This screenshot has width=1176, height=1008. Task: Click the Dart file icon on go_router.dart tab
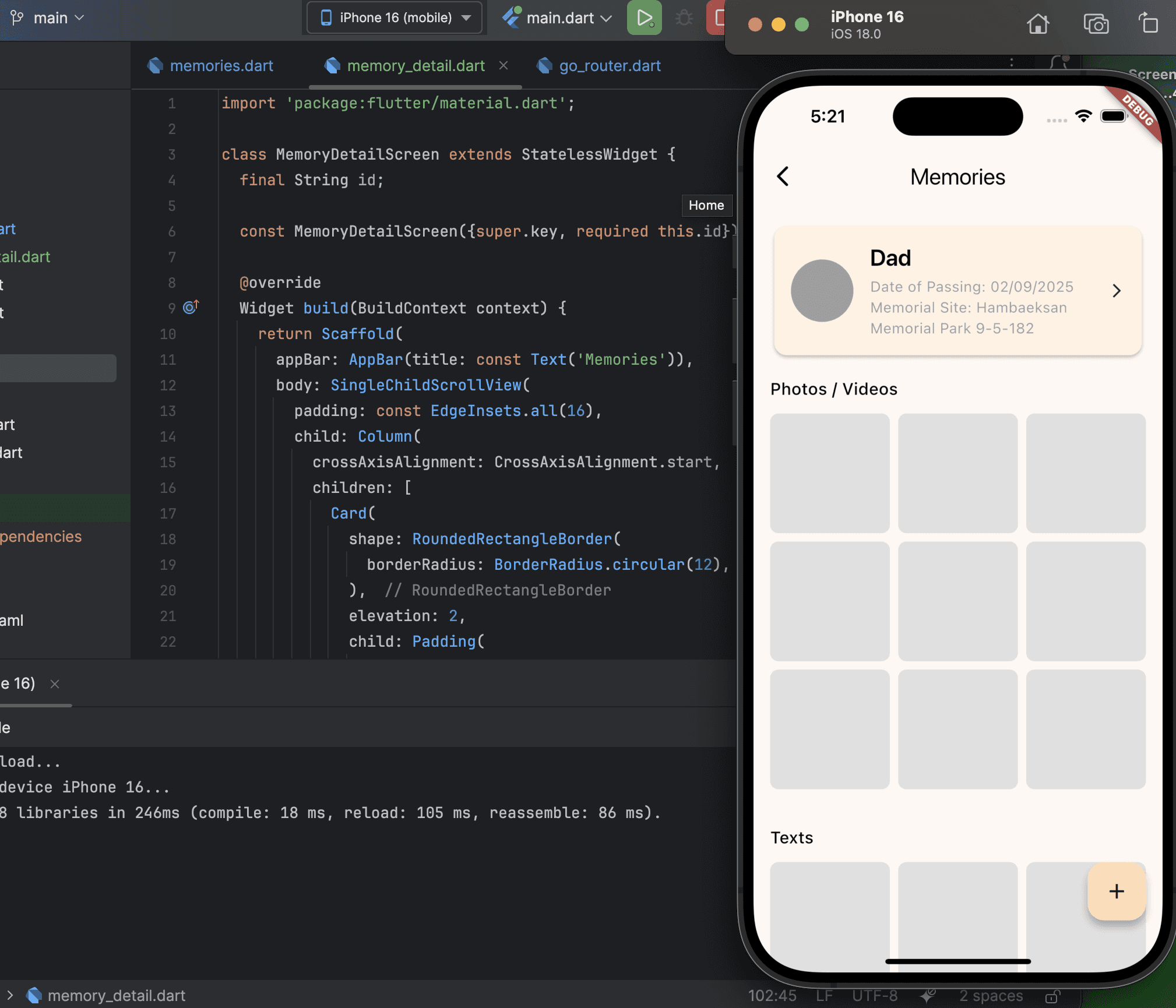coord(544,66)
